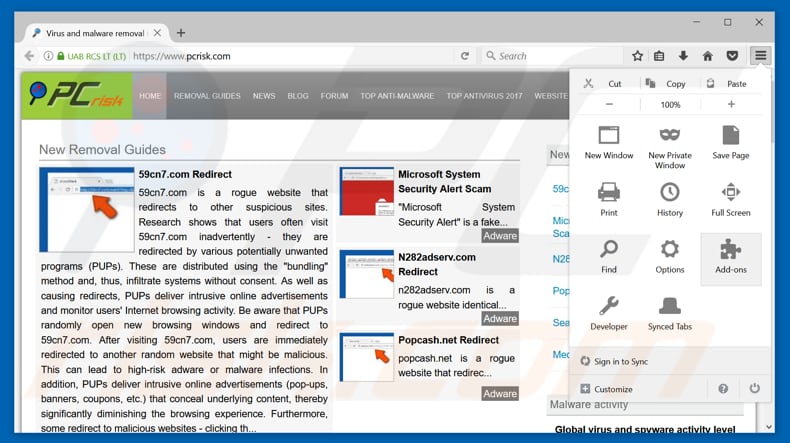Click the N282adserv.com thumbnail

367,274
